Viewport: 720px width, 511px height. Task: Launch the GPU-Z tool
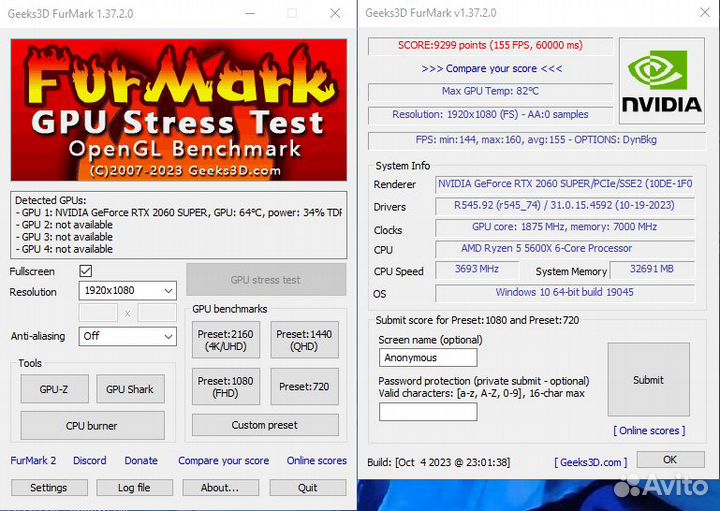coord(54,389)
